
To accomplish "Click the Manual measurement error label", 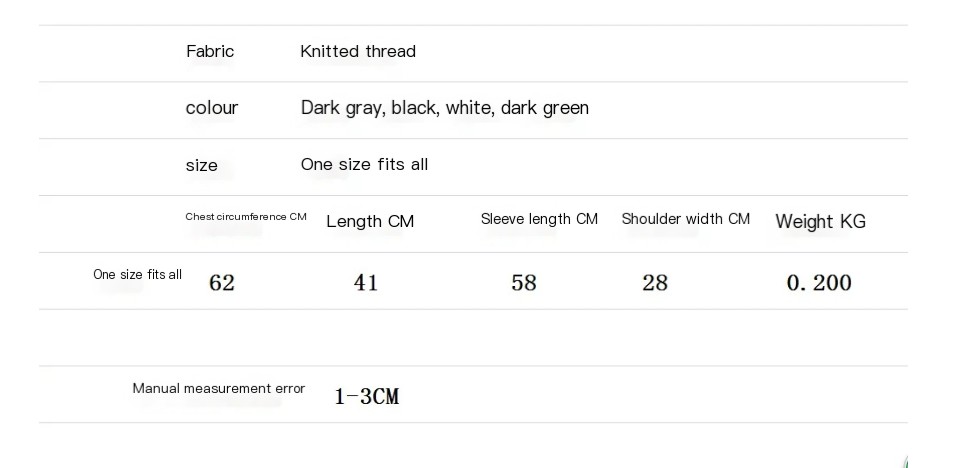I will click(219, 388).
